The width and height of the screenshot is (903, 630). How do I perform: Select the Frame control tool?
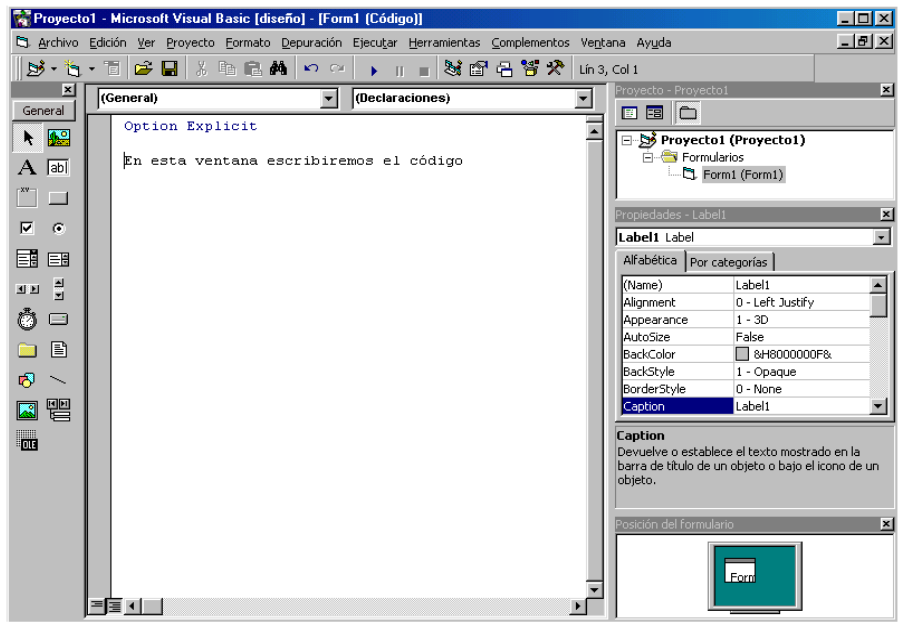[x=27, y=198]
